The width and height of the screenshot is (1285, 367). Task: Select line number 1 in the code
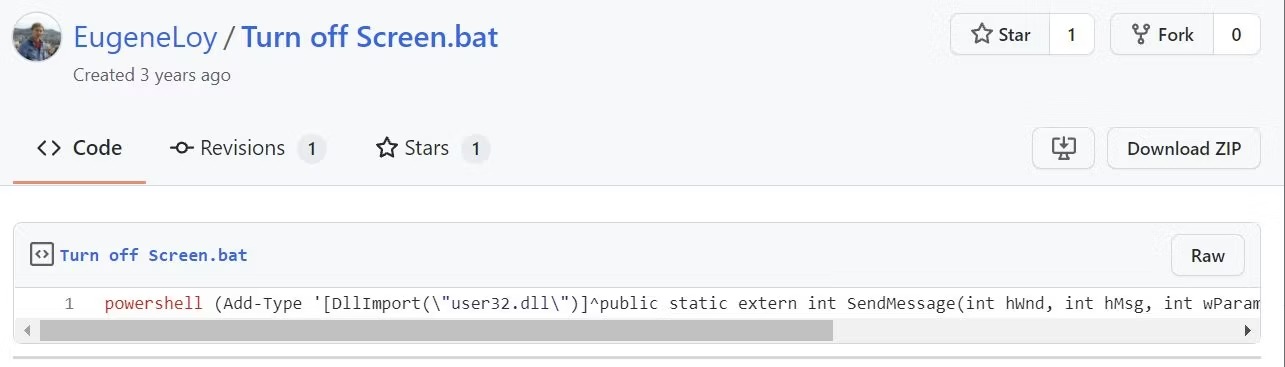coord(69,303)
